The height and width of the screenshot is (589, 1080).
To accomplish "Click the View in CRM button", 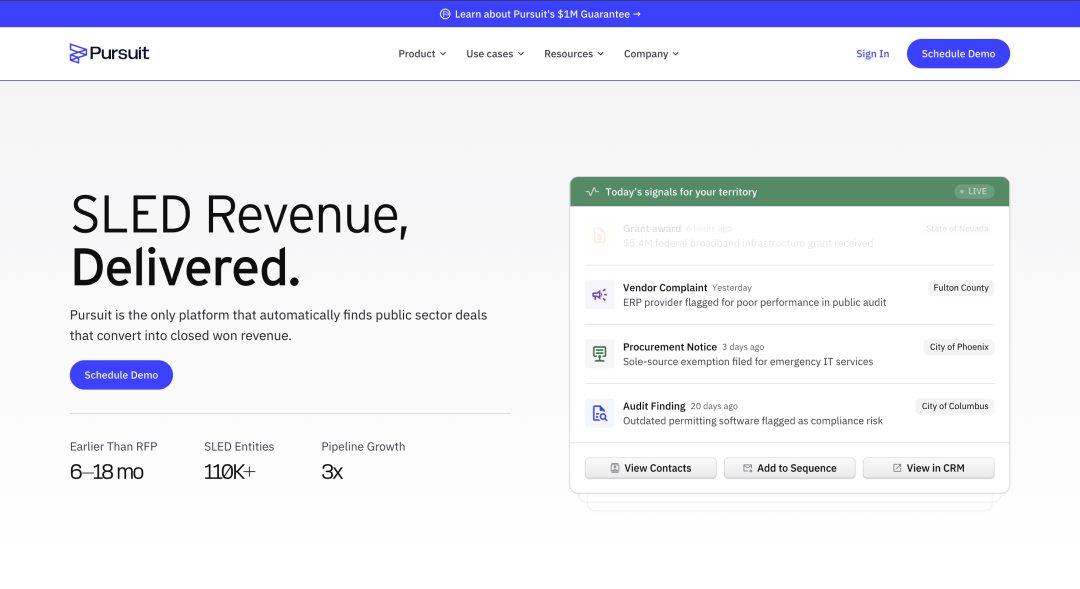I will tap(928, 468).
